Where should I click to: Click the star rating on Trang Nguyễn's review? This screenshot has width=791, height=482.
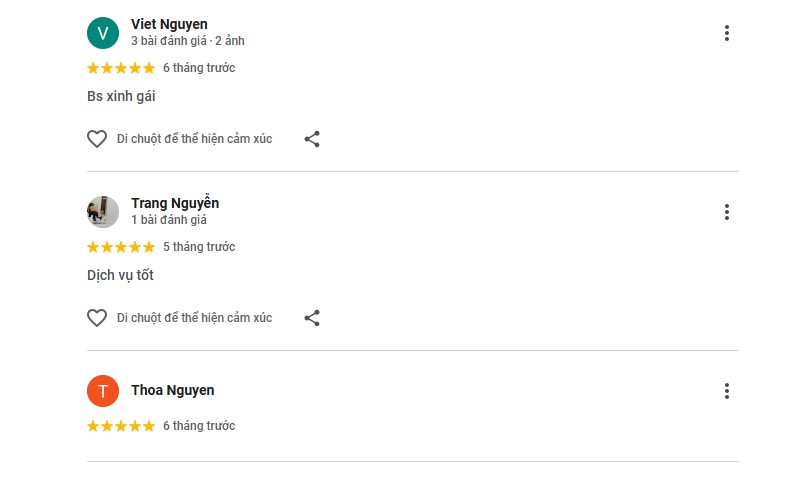[121, 247]
